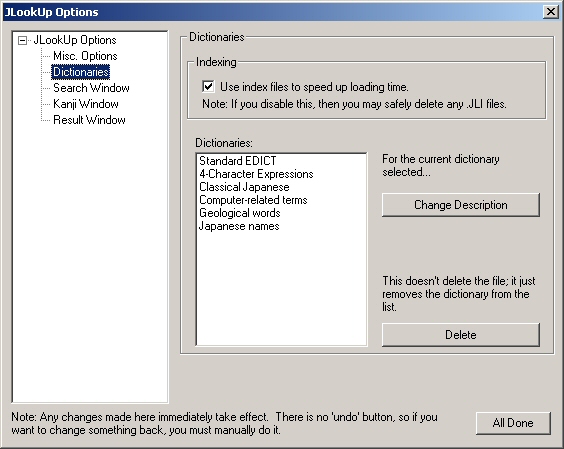Remove dictionary with the Delete button
The width and height of the screenshot is (564, 449).
(461, 335)
